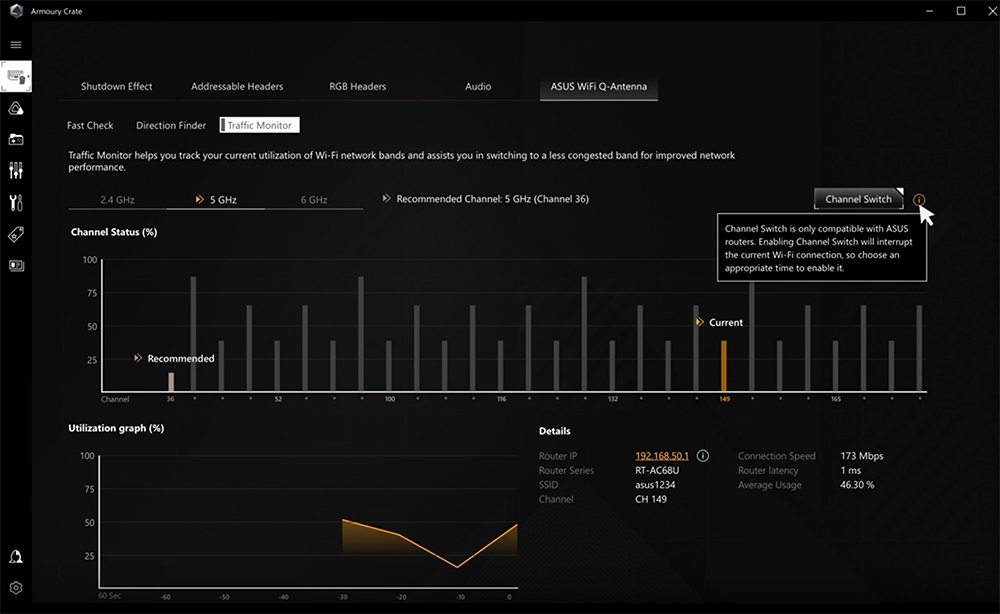This screenshot has height=614, width=1000.
Task: Click the Channel Switch tooltip text
Action: click(x=821, y=248)
